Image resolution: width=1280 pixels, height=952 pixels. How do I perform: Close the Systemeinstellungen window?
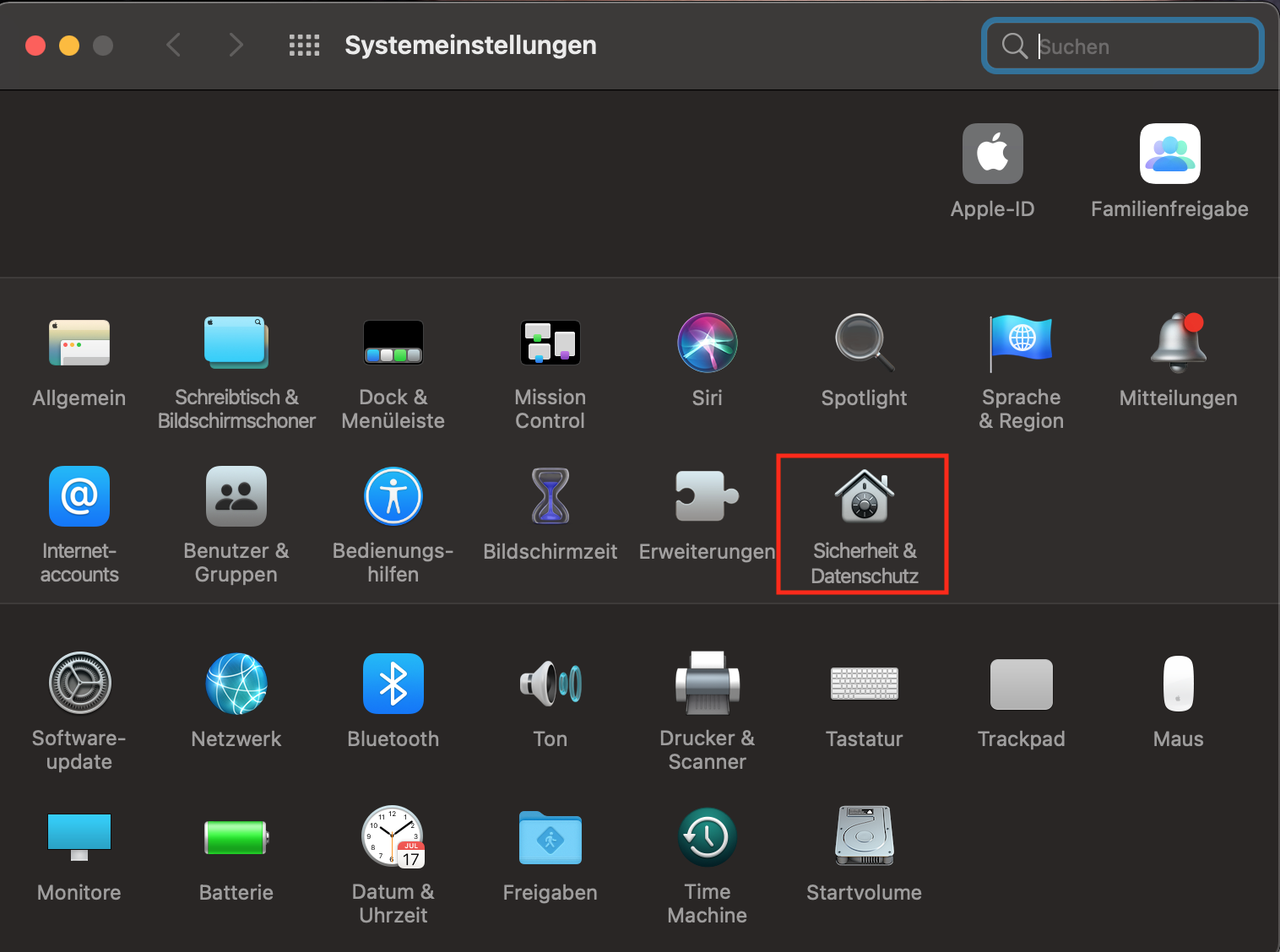point(35,46)
